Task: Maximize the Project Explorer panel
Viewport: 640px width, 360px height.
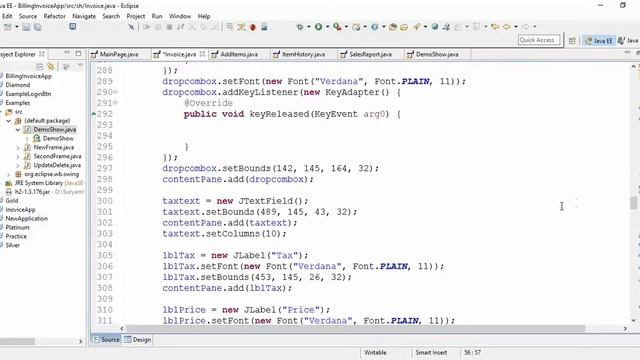Action: coord(78,53)
